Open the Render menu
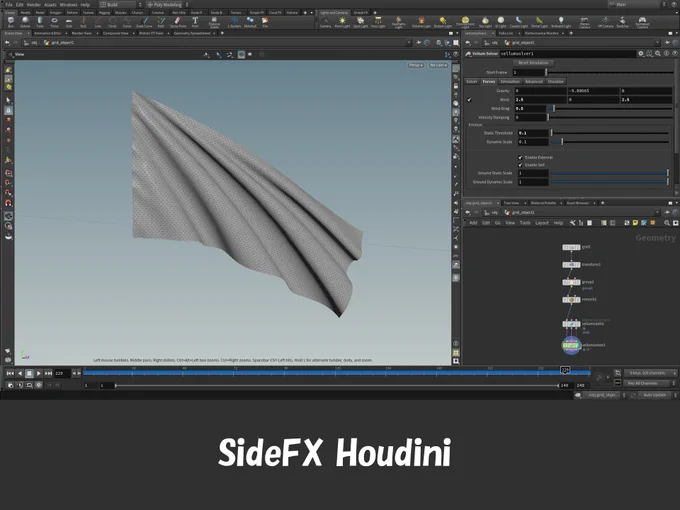Screen dimensions: 680x510 tap(33, 5)
